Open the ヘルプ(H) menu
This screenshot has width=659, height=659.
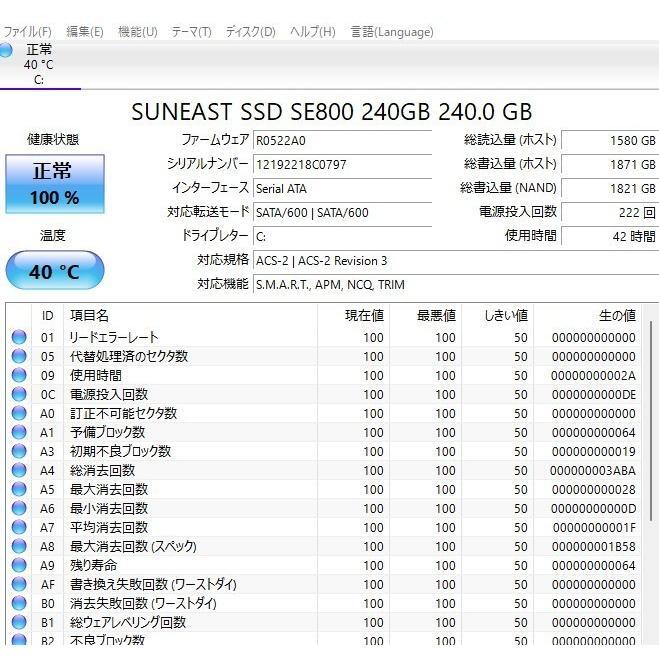313,32
